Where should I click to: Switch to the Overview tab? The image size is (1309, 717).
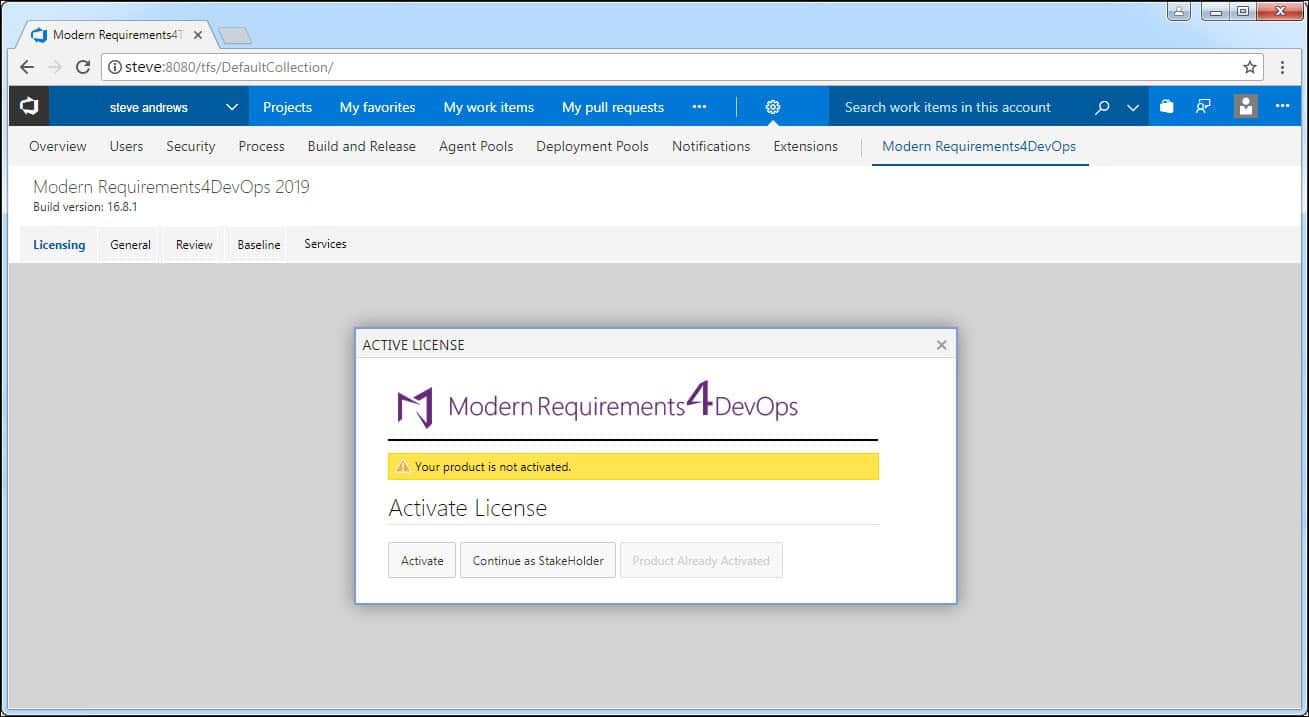pos(58,146)
